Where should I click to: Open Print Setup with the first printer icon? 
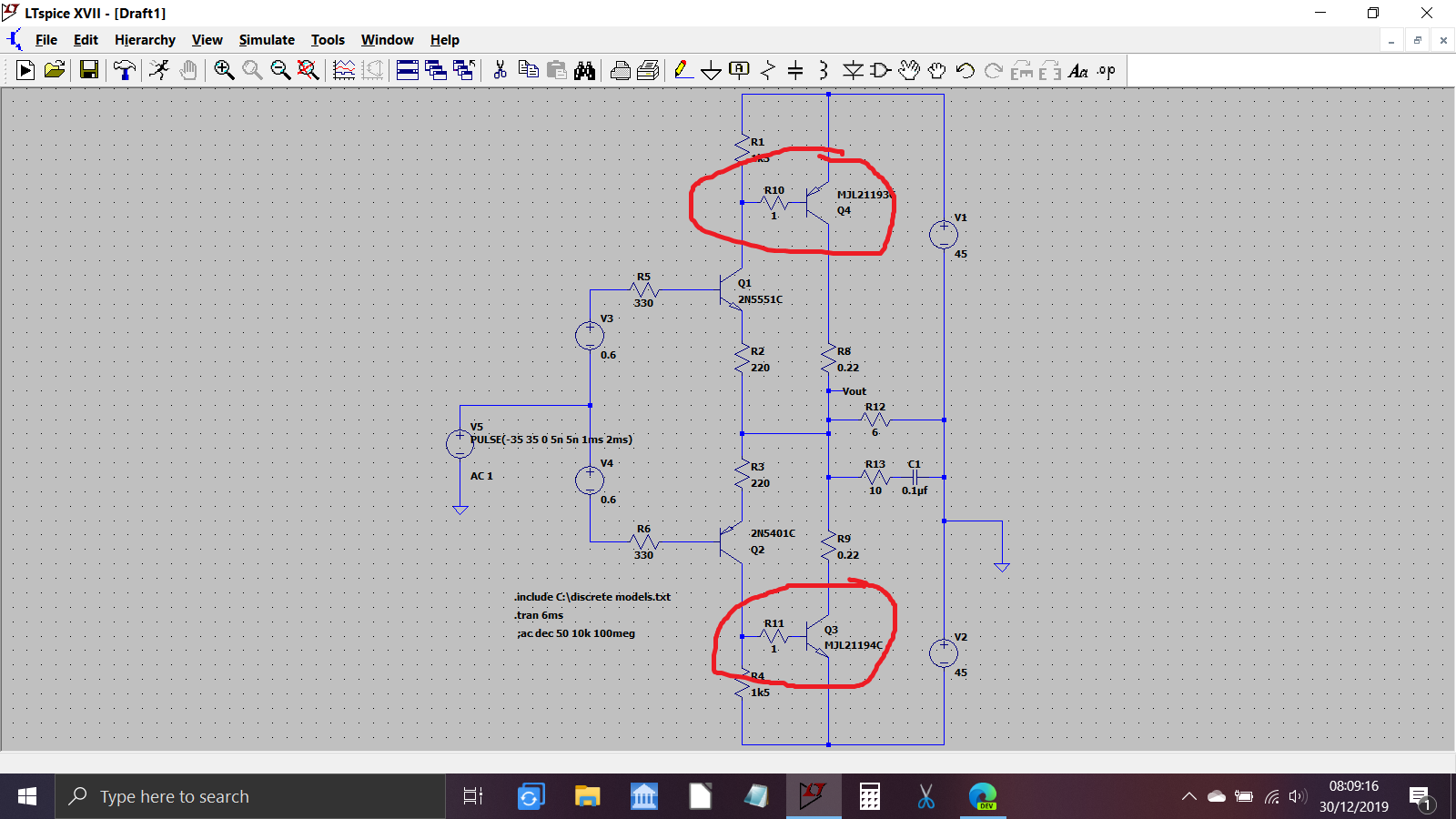coord(621,70)
